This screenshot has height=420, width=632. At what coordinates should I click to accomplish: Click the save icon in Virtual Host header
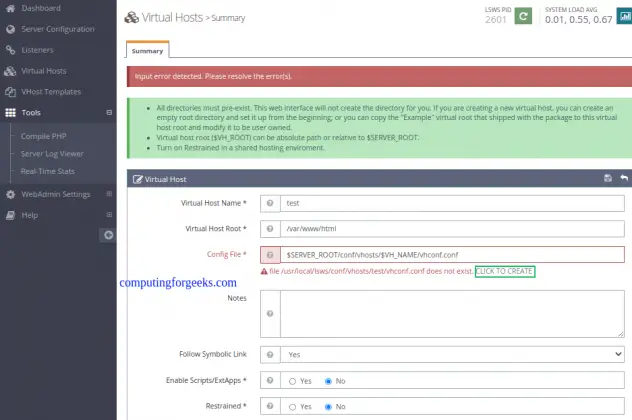click(x=608, y=178)
